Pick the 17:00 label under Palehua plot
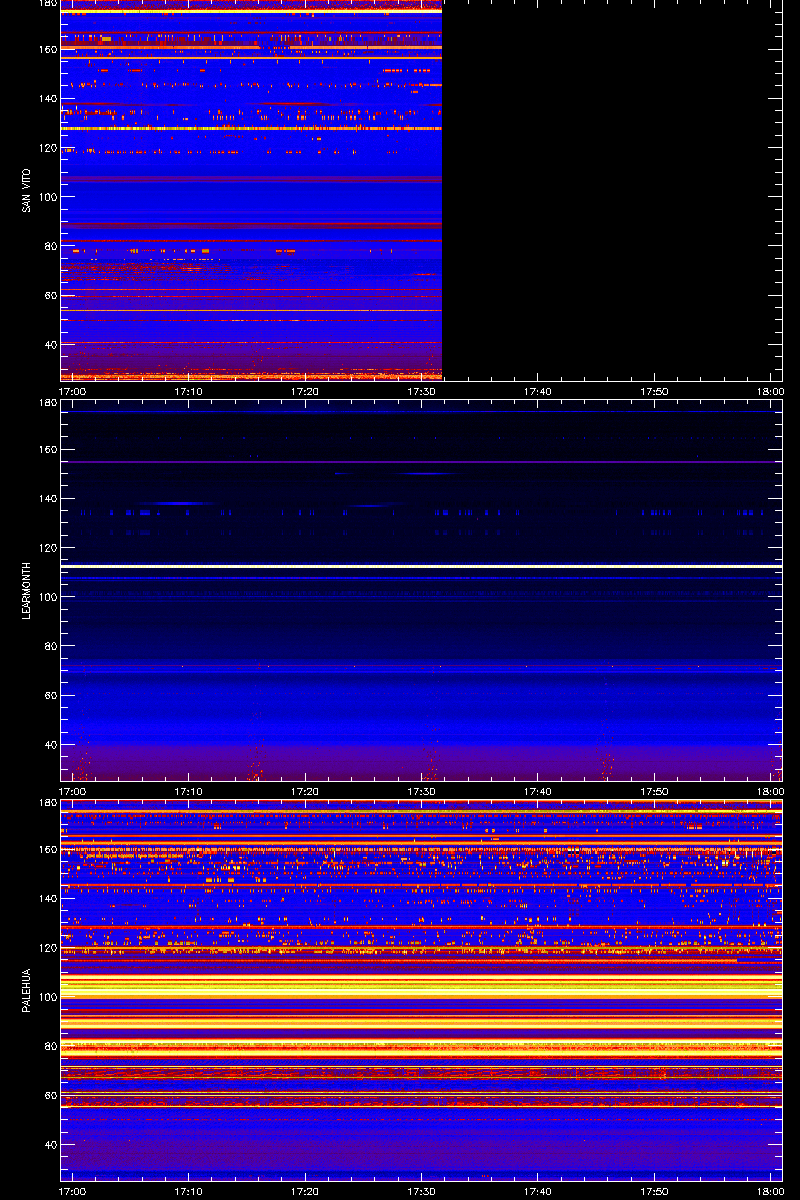 (x=73, y=1191)
